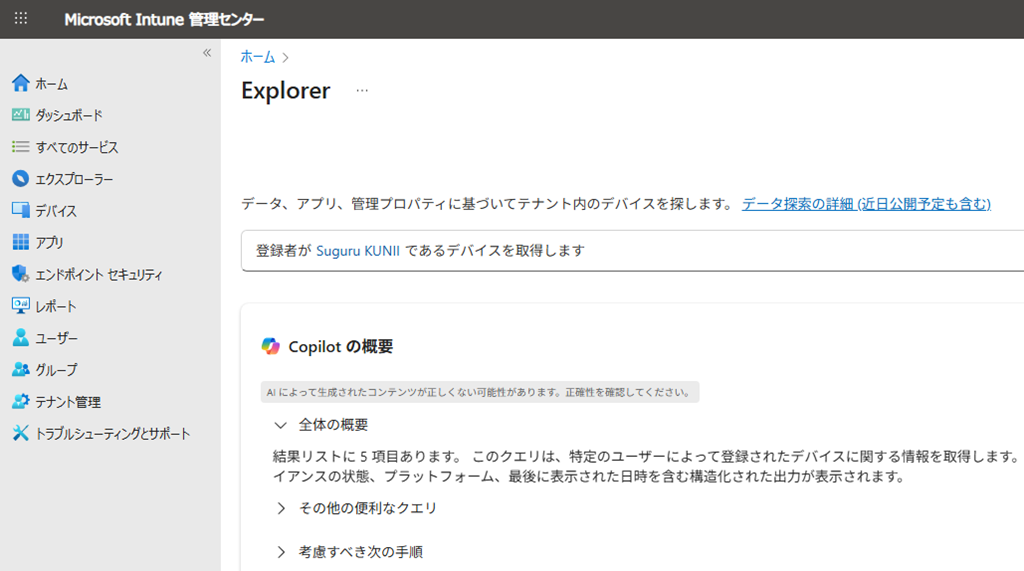Collapse the 全体の概要 section
Image resolution: width=1024 pixels, height=571 pixels.
coord(280,425)
